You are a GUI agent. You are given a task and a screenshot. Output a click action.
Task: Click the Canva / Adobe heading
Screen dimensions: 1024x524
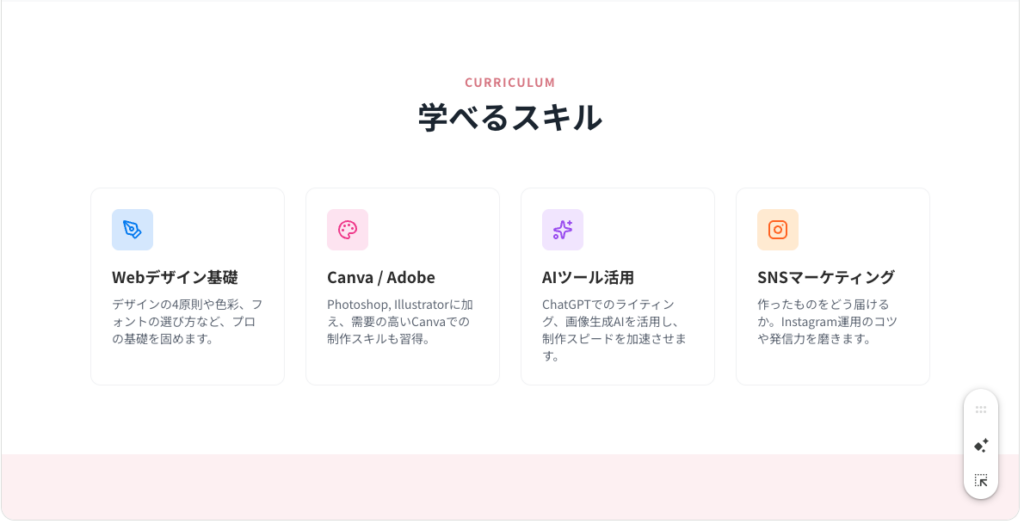point(381,277)
